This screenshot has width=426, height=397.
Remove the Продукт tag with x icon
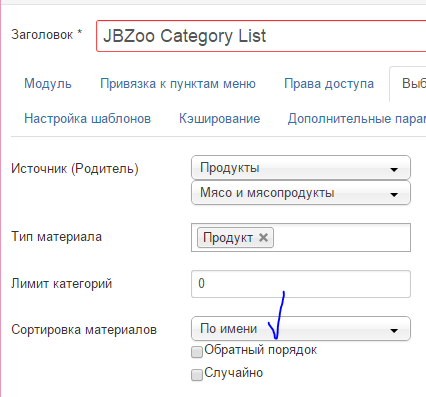263,238
